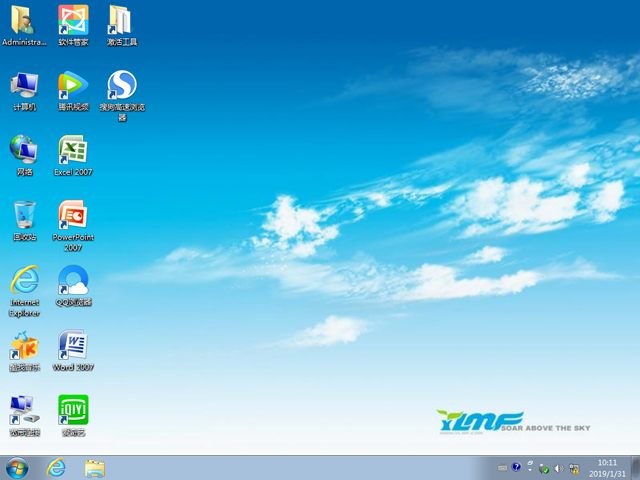Image resolution: width=640 pixels, height=480 pixels.
Task: Open the taskbar clock showing 10:11
Action: [x=607, y=467]
